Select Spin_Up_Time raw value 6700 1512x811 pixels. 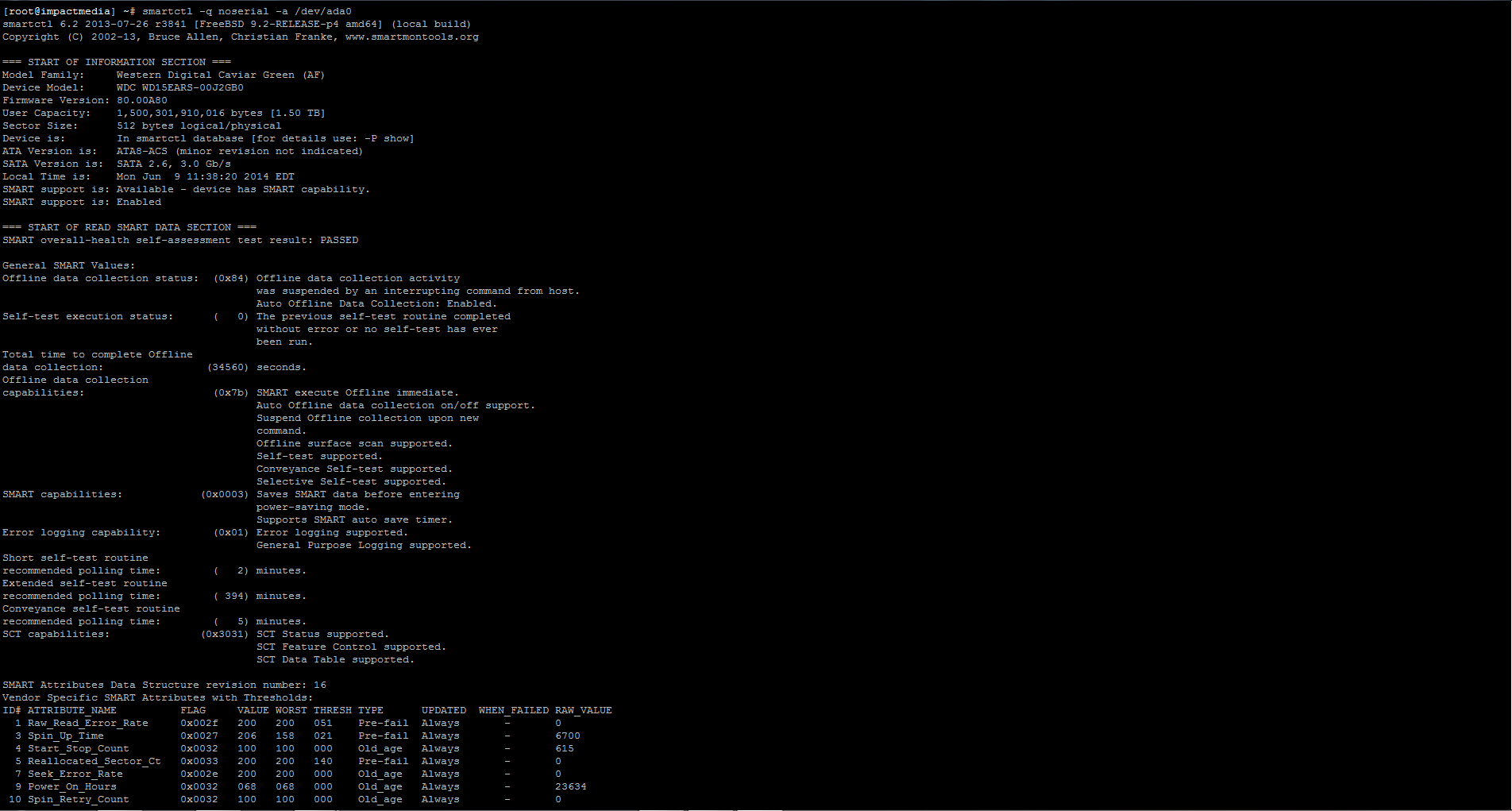(568, 736)
